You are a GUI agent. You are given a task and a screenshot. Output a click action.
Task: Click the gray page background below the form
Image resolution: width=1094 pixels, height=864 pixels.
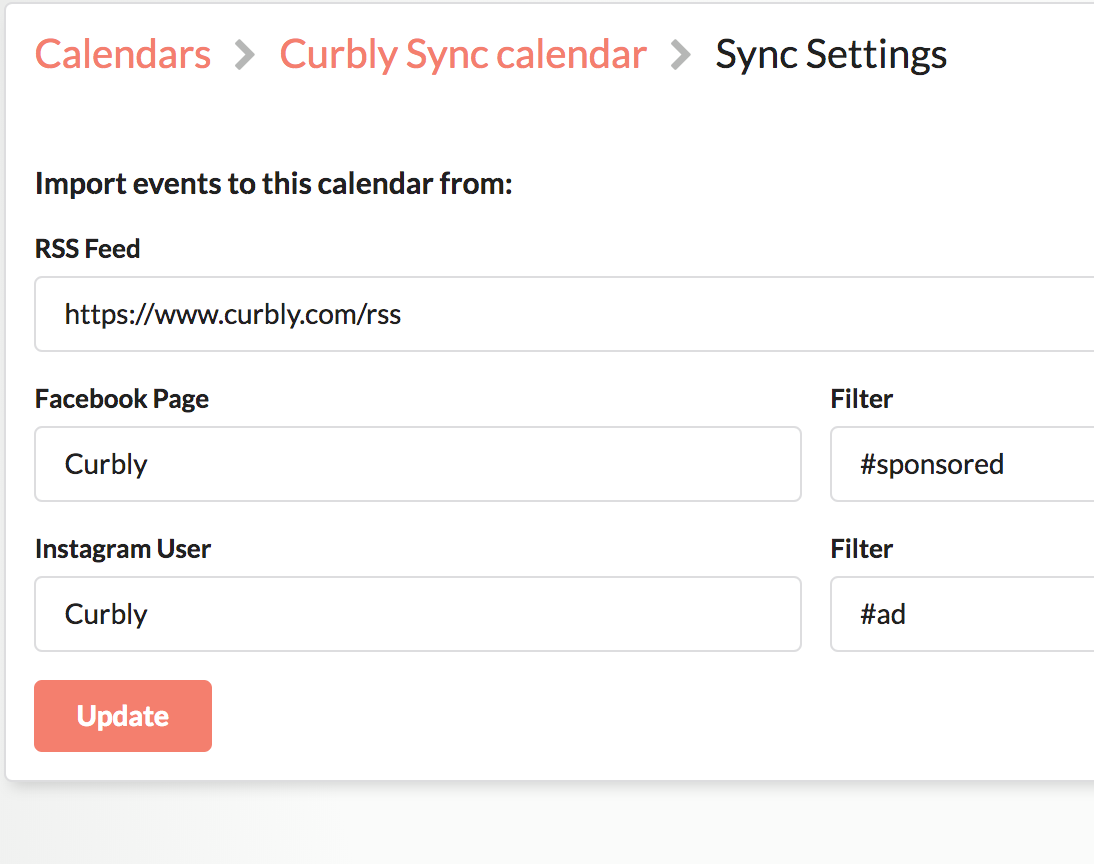547,825
